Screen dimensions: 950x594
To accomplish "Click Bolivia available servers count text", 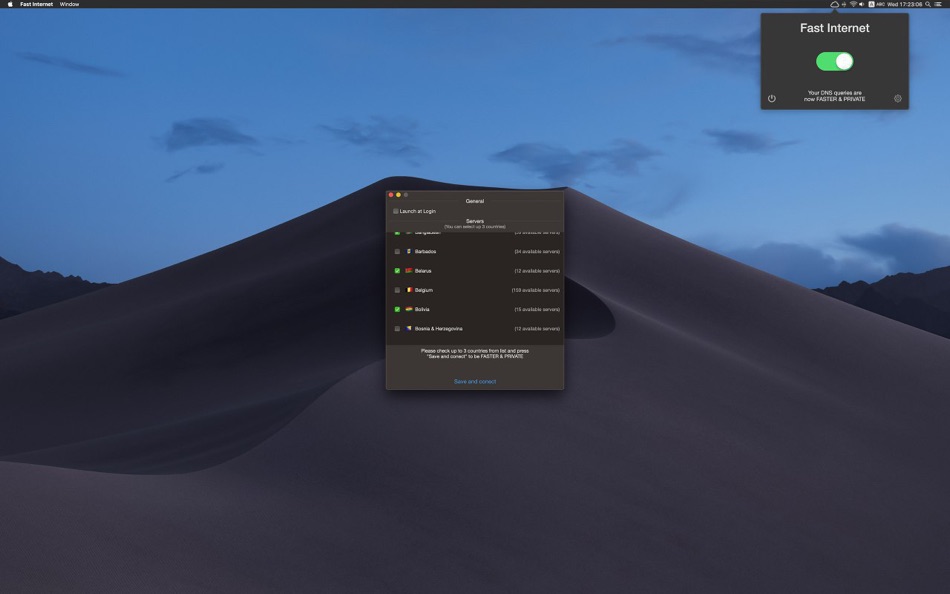I will point(537,309).
